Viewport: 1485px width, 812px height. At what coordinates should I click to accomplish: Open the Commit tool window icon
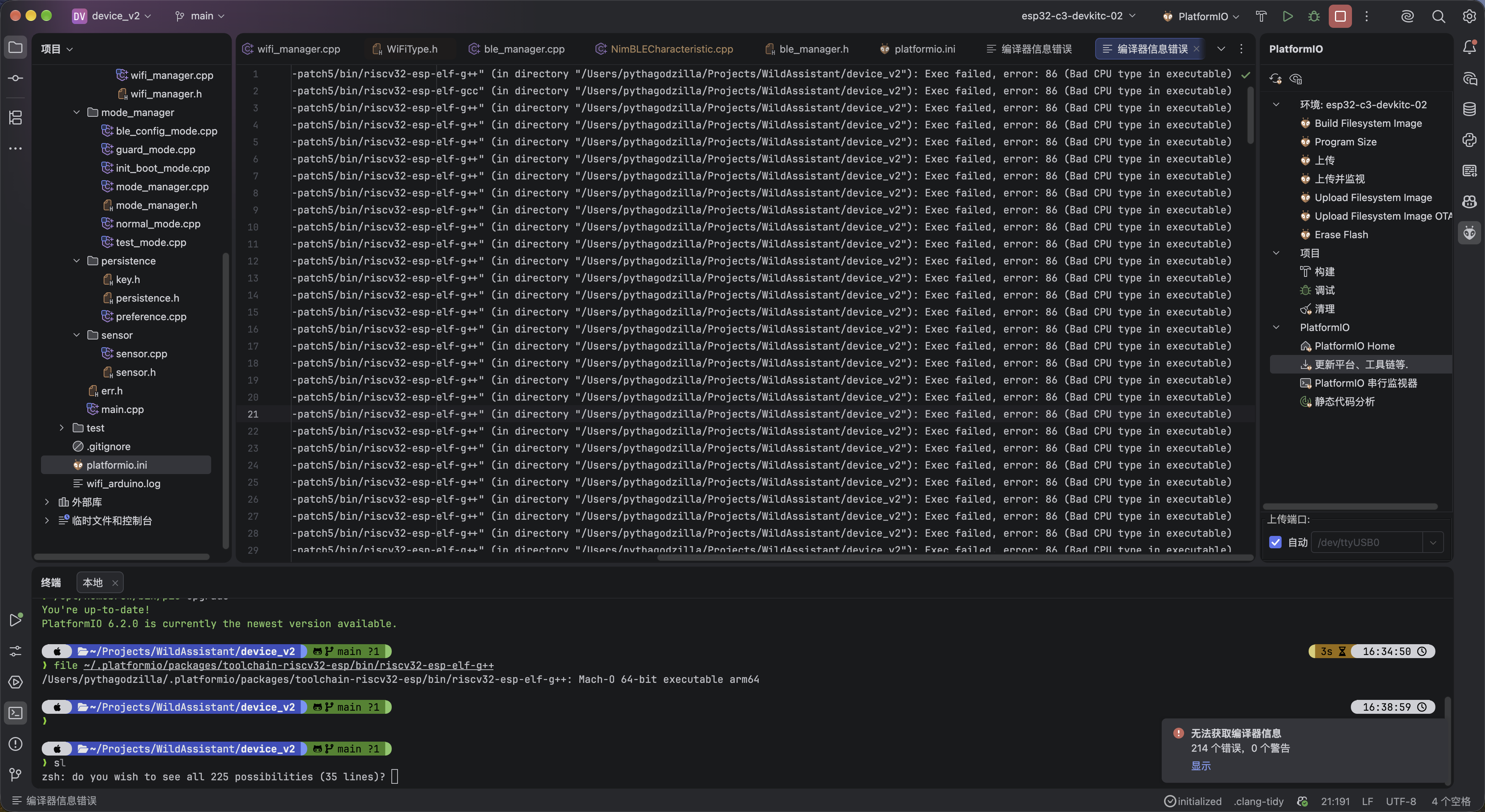15,78
